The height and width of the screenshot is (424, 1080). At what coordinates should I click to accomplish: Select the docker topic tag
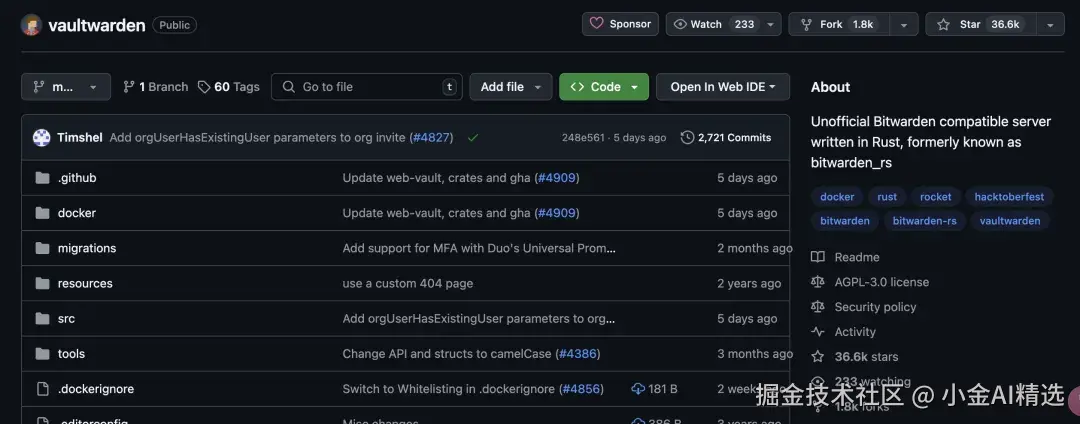tap(837, 197)
